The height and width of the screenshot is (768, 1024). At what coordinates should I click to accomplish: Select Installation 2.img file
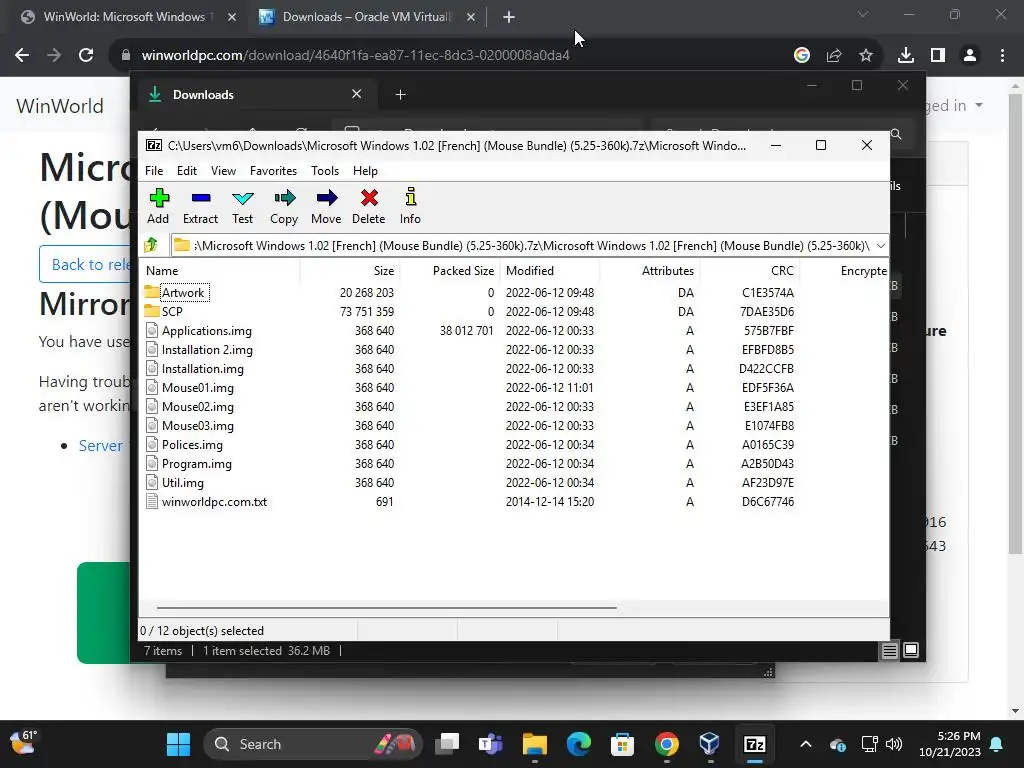tap(207, 349)
